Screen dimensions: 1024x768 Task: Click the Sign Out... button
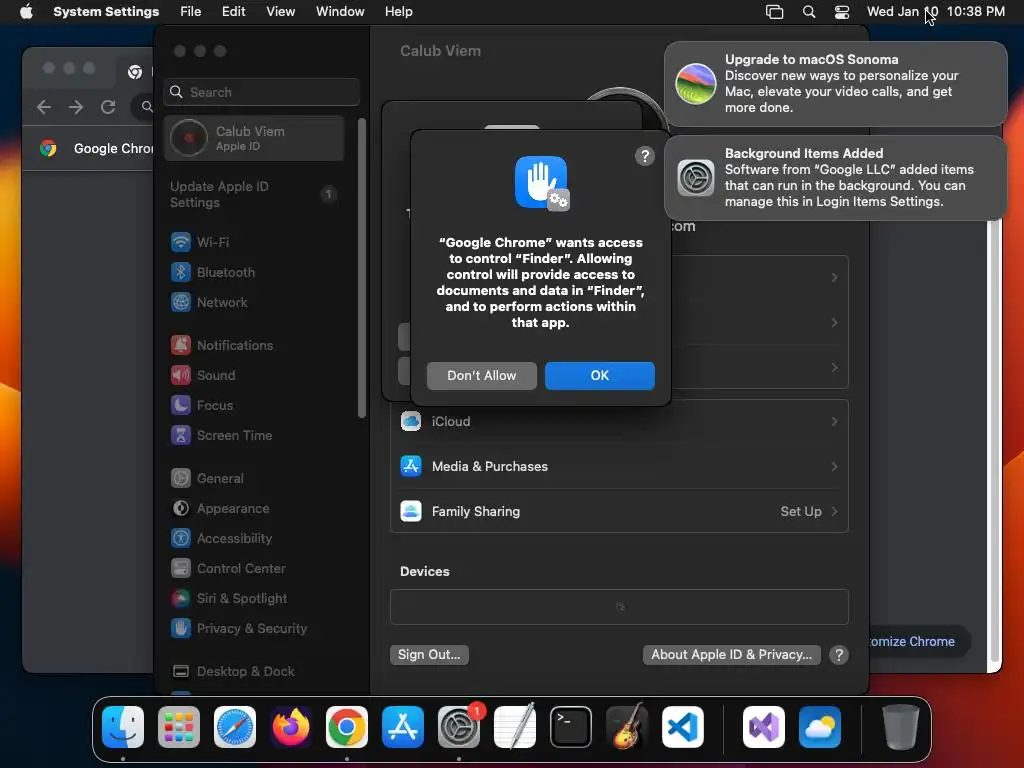coord(429,654)
